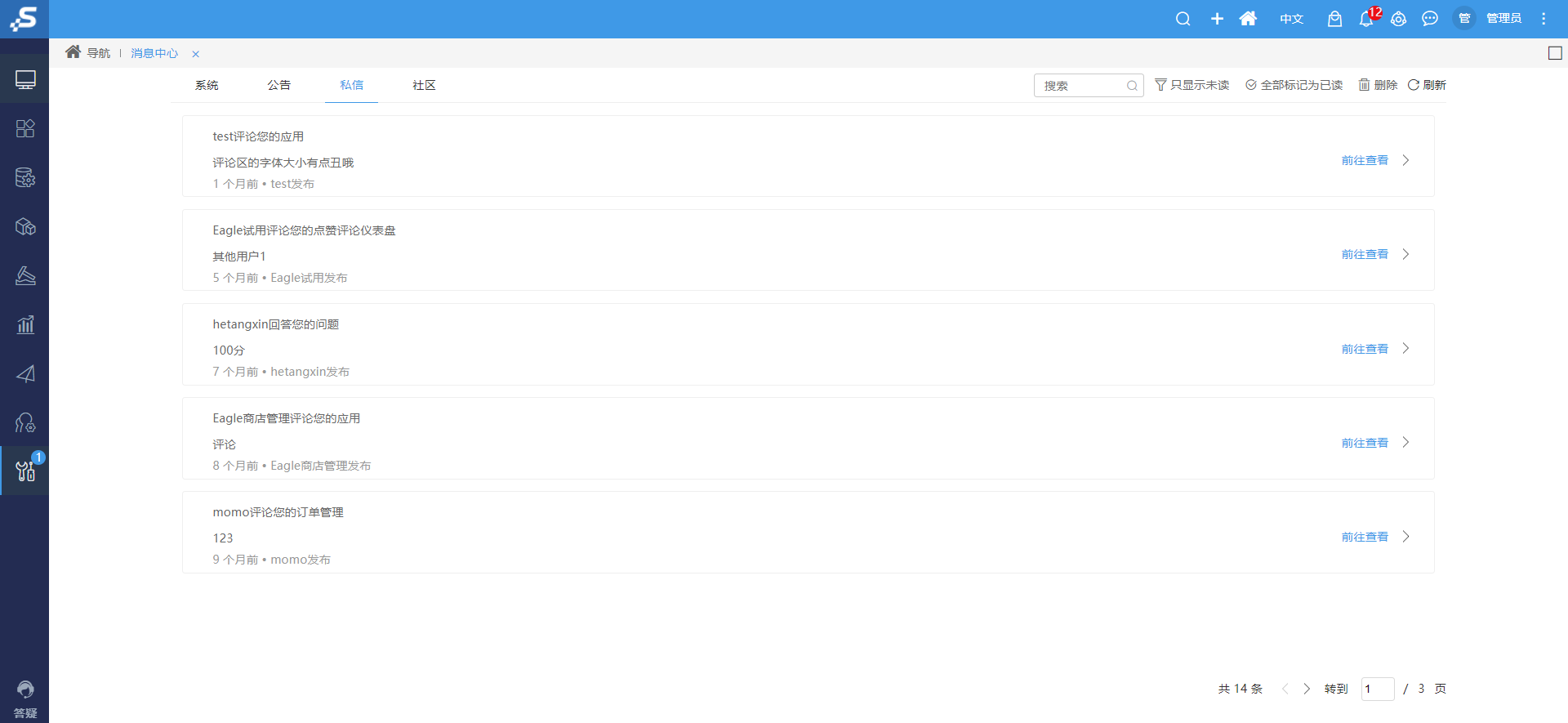Open the three-dot more menu
This screenshot has height=723, width=1568.
pos(1543,19)
